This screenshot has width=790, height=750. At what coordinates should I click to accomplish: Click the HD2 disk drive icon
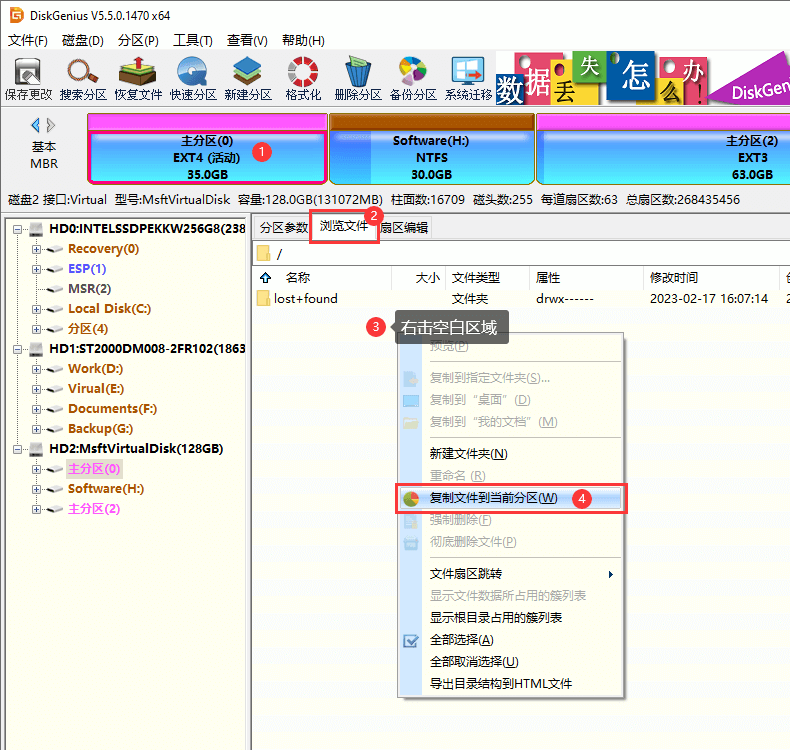pos(36,448)
